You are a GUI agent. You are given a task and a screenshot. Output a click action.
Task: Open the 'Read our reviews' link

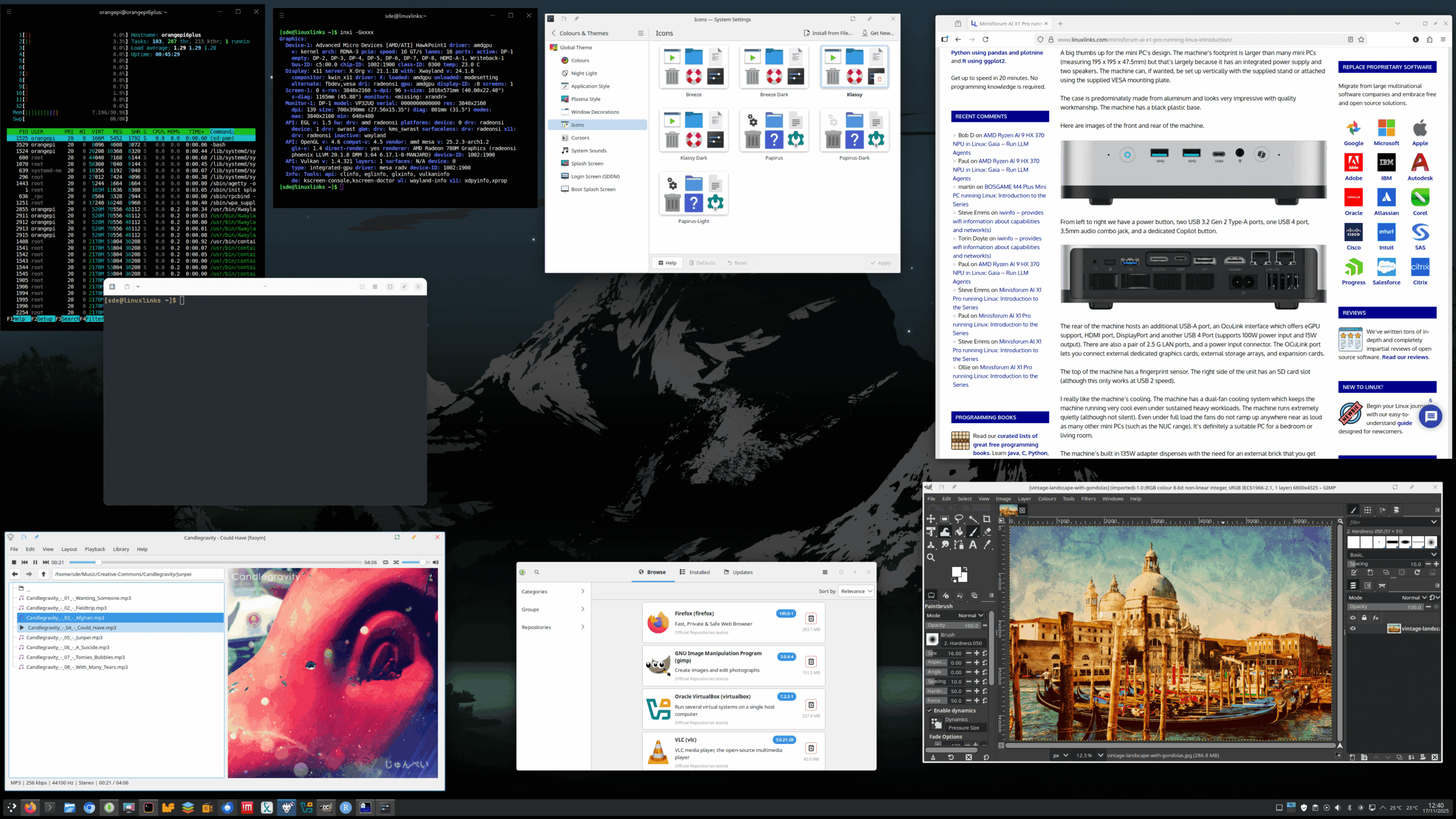(x=1405, y=357)
